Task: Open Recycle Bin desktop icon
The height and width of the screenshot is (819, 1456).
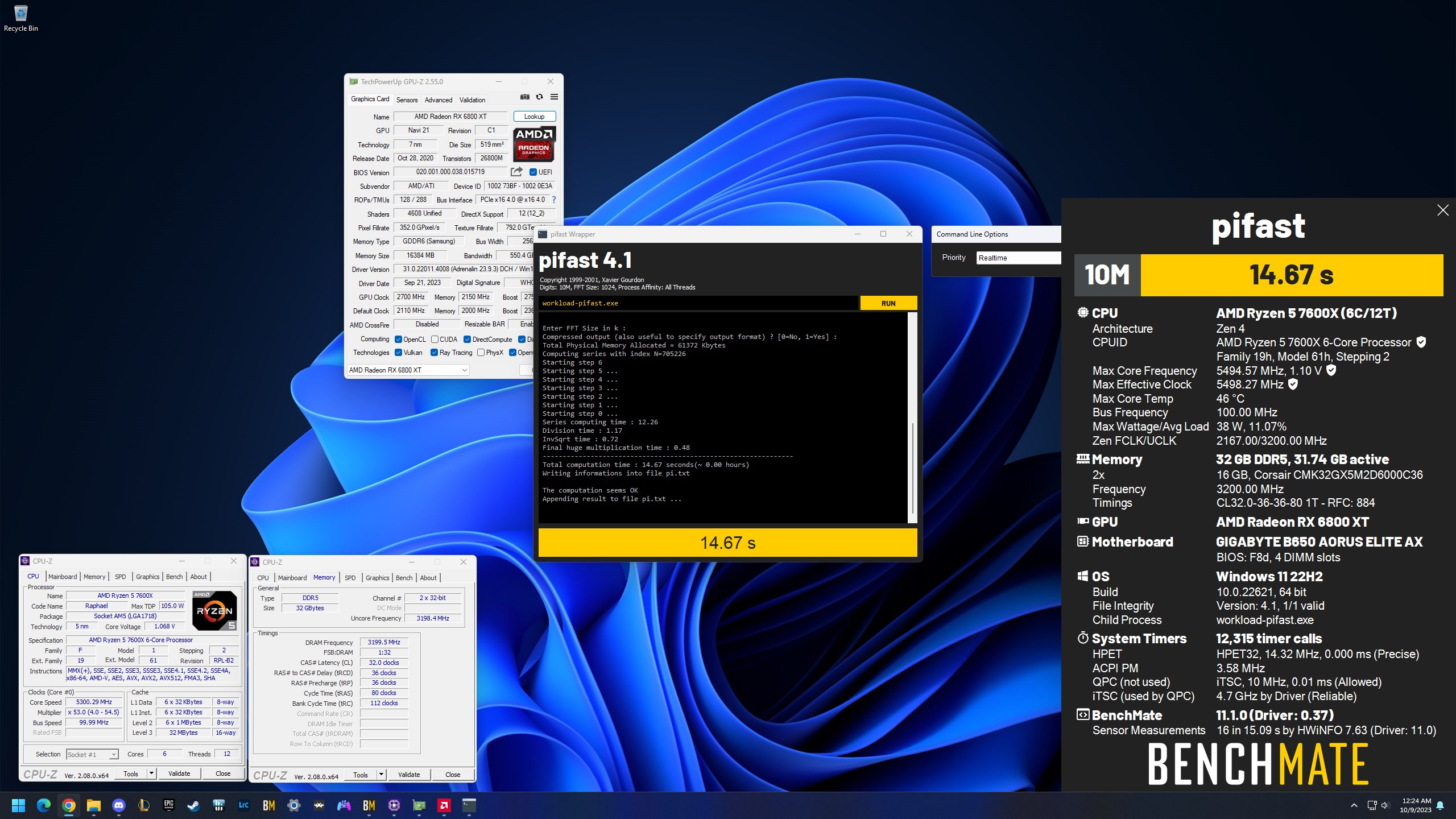Action: coord(21,18)
